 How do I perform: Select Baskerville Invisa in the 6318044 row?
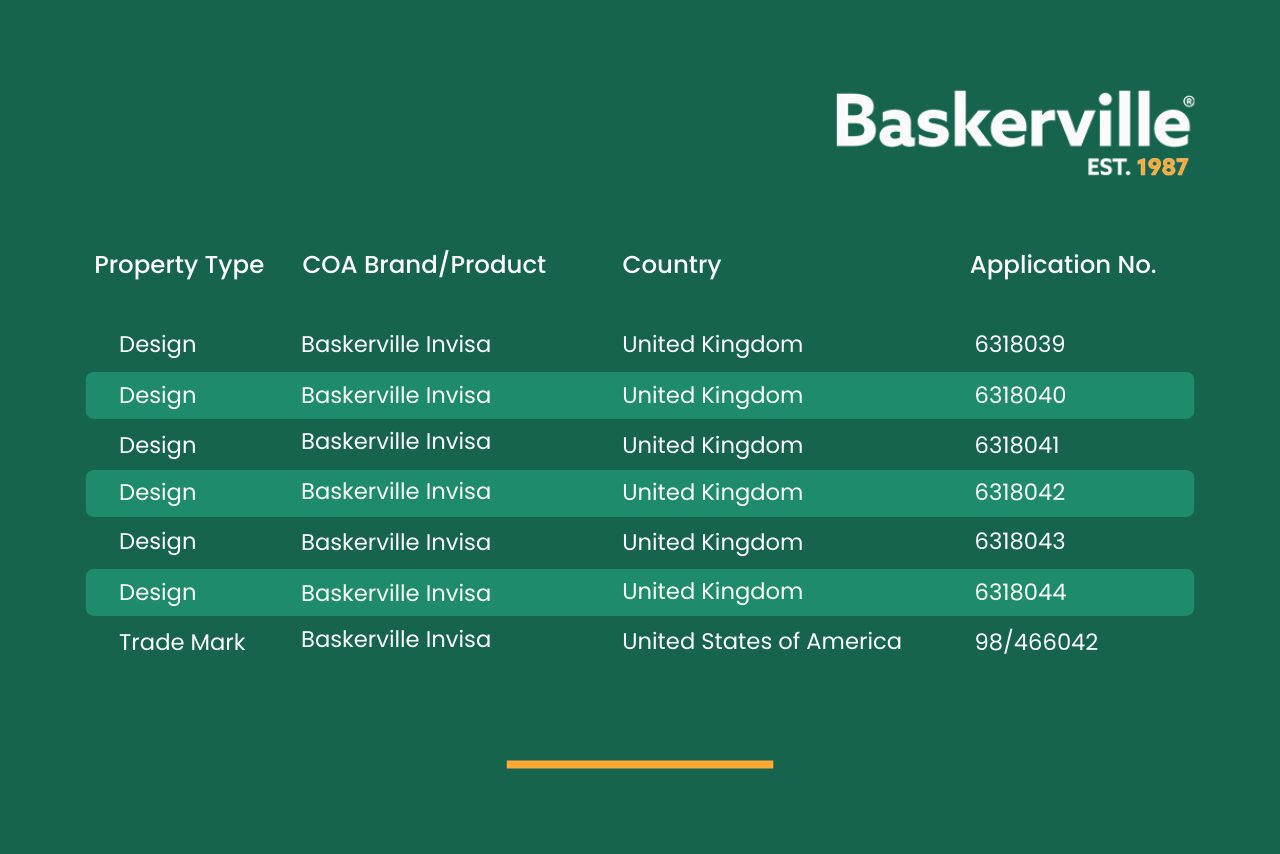pyautogui.click(x=396, y=593)
